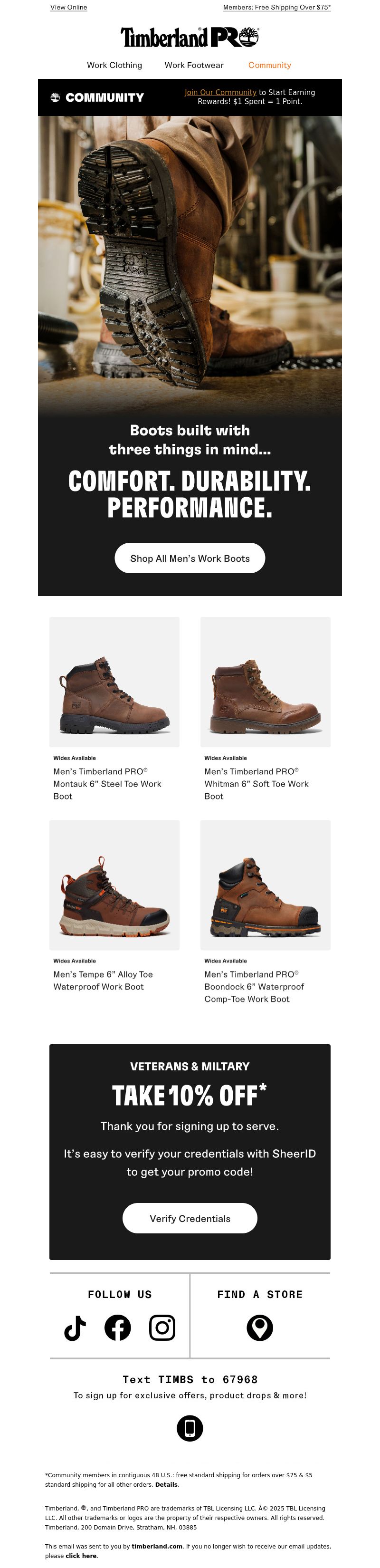380x1568 pixels.
Task: Open the Facebook icon under Follow Us
Action: (117, 1328)
